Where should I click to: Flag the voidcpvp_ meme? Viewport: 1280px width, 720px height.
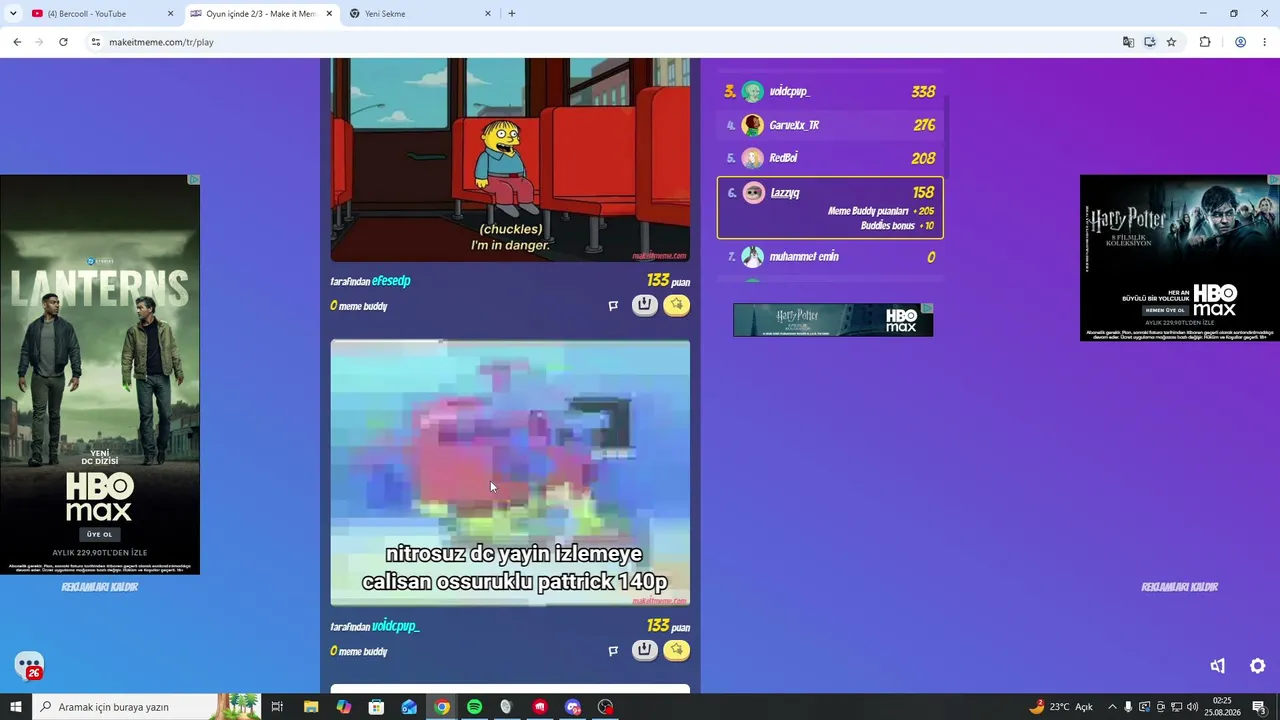point(613,651)
